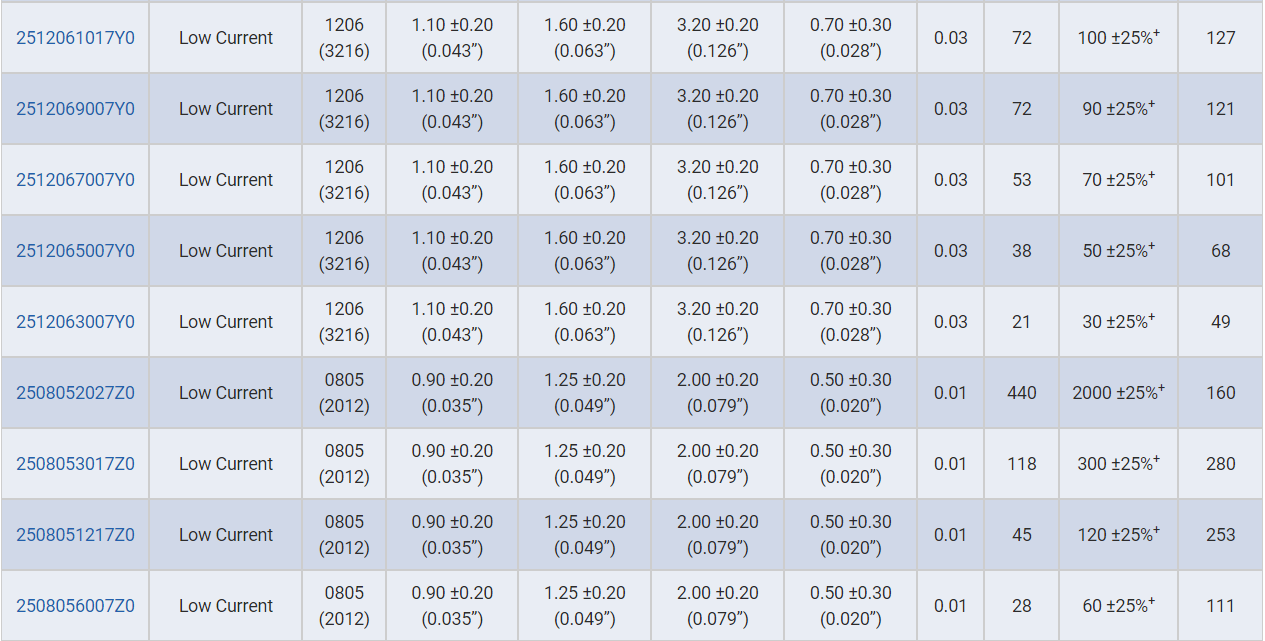1265x641 pixels.
Task: Open part number 2508051217Z0 link
Action: (75, 535)
